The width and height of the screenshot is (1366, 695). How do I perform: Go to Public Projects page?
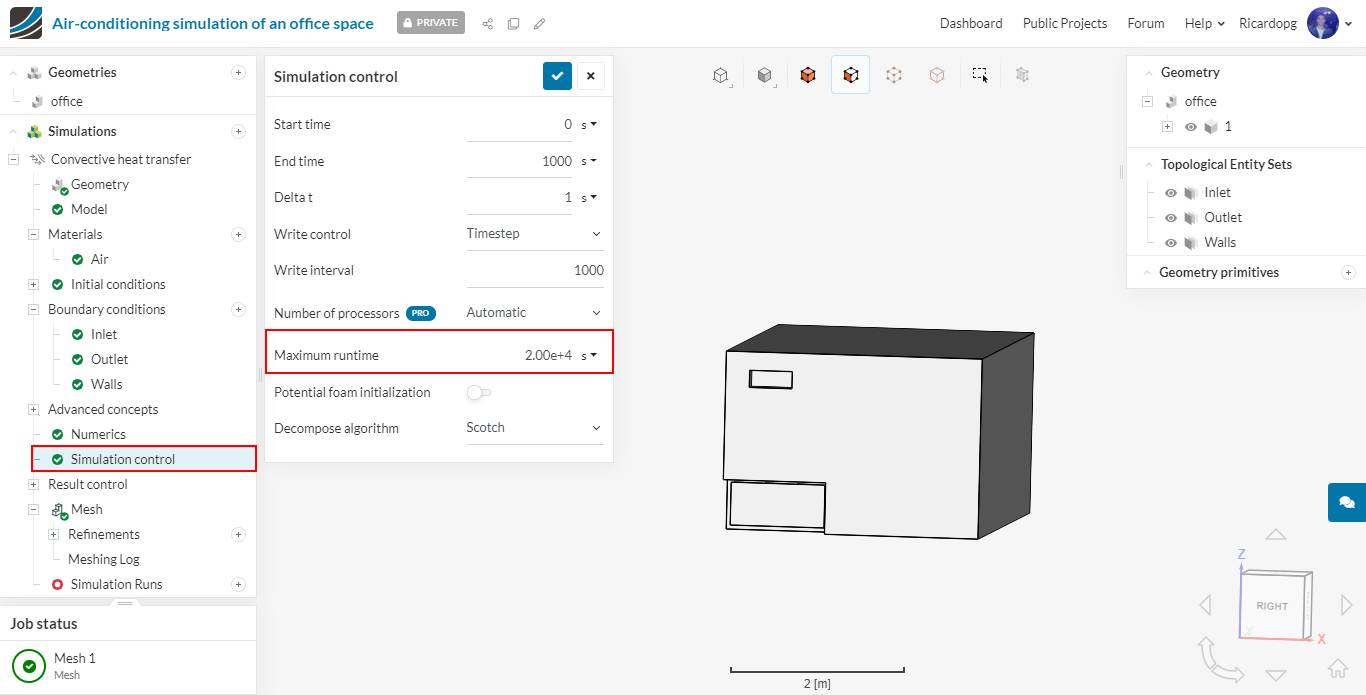pos(1064,23)
